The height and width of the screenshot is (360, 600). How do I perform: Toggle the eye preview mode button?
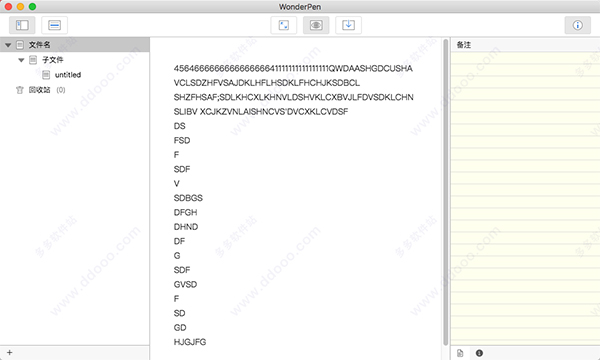click(316, 25)
